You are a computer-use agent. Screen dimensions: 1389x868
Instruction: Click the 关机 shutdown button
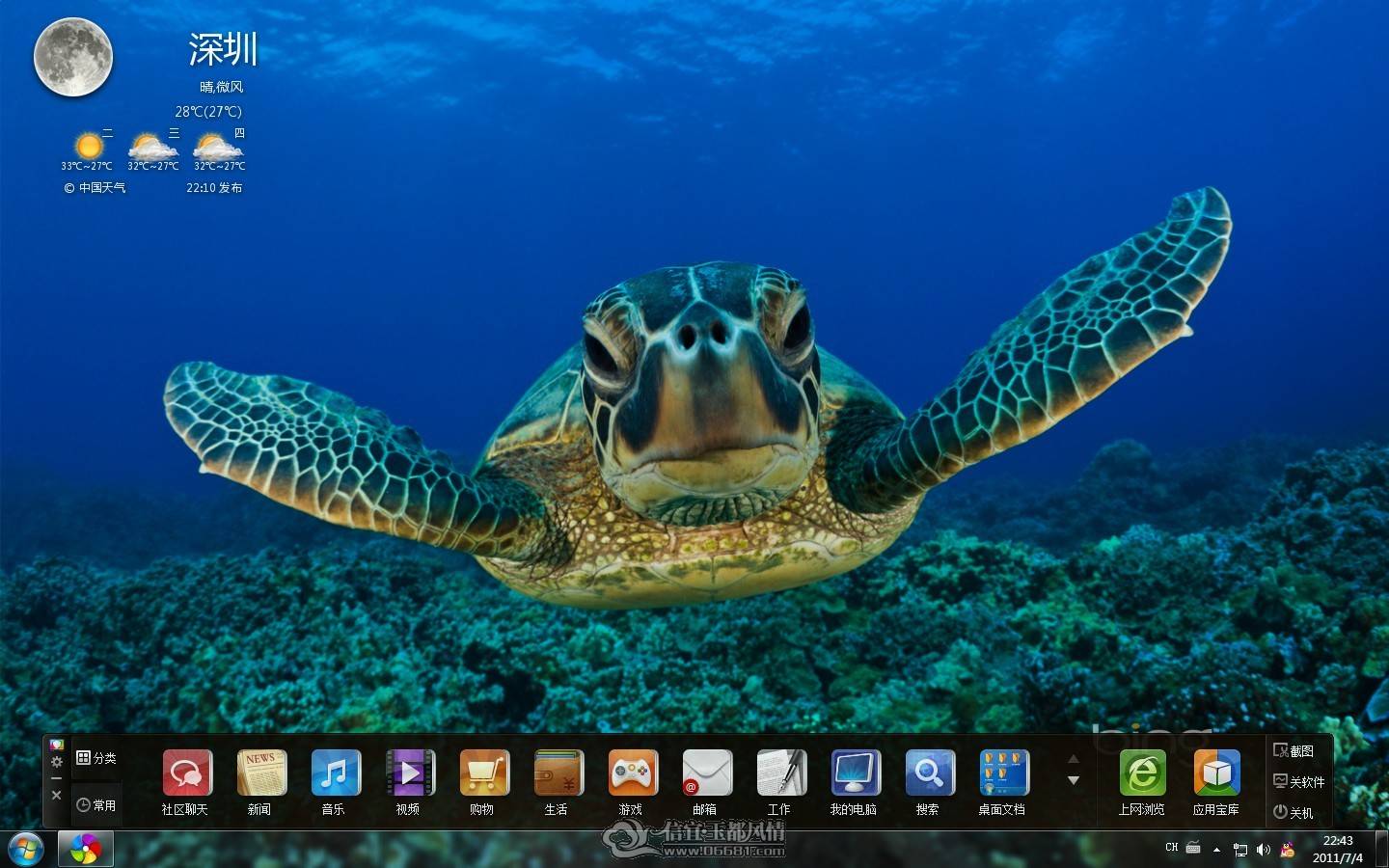tap(1294, 812)
